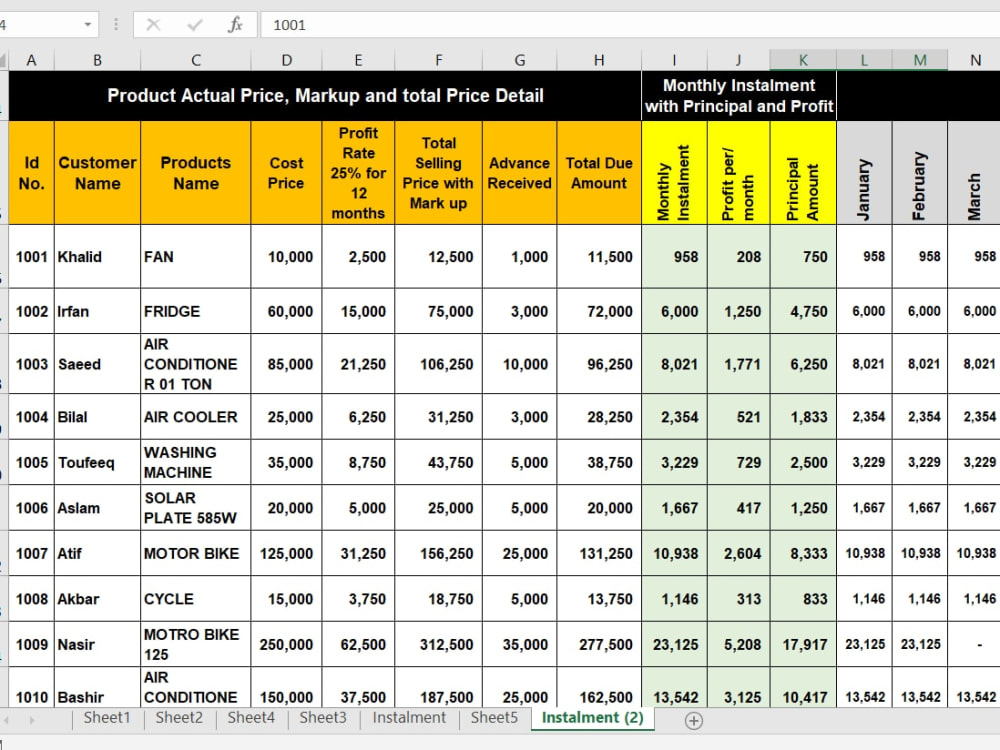Click 'Monthly Instalment with Principal and Profit' title

point(739,96)
